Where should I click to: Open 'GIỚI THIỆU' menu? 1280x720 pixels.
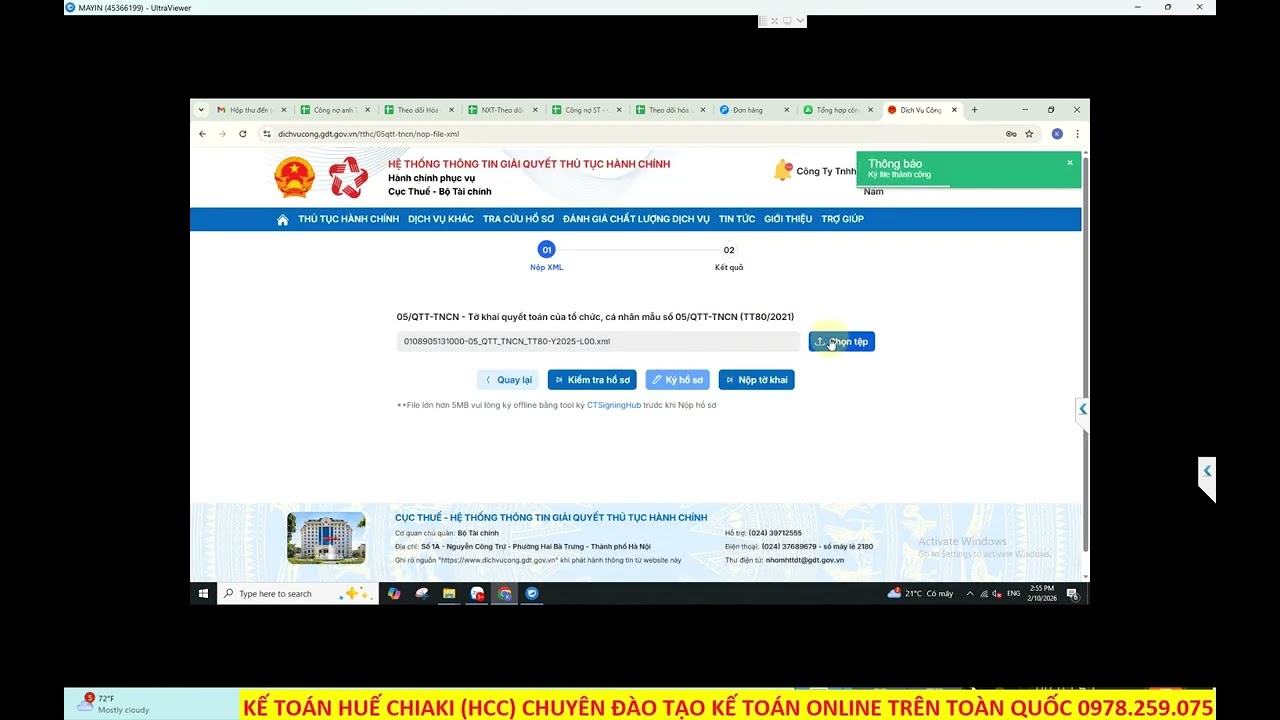[788, 219]
